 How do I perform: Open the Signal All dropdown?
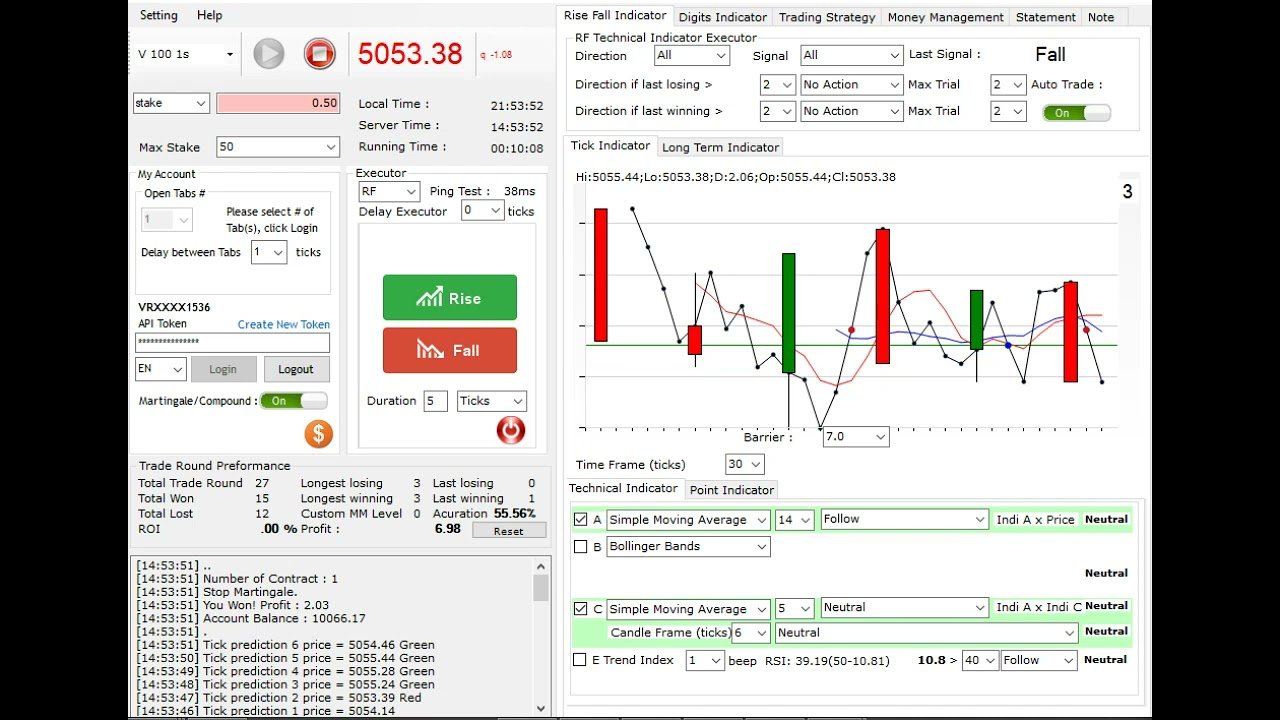pyautogui.click(x=852, y=55)
